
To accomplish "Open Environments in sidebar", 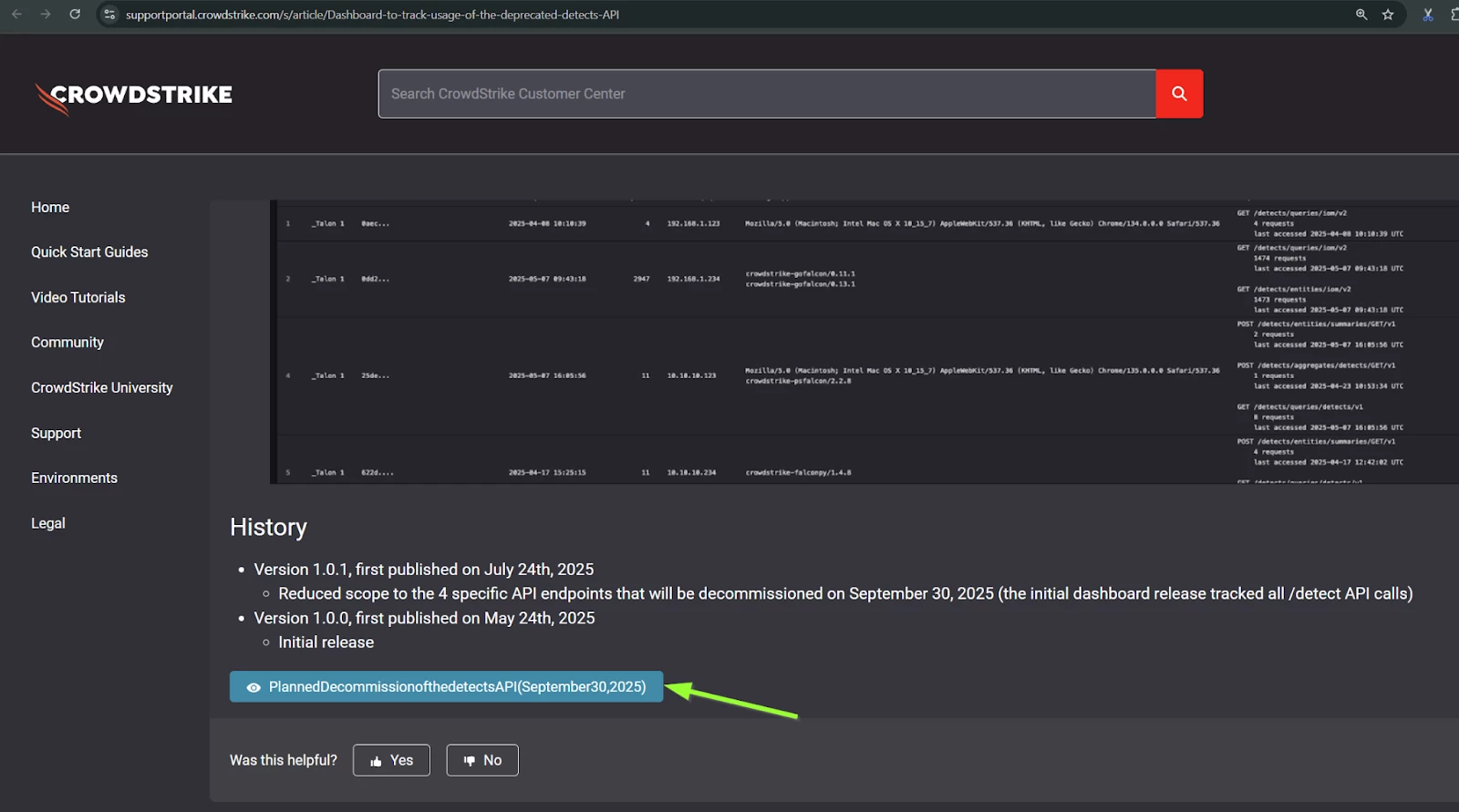I will click(74, 478).
